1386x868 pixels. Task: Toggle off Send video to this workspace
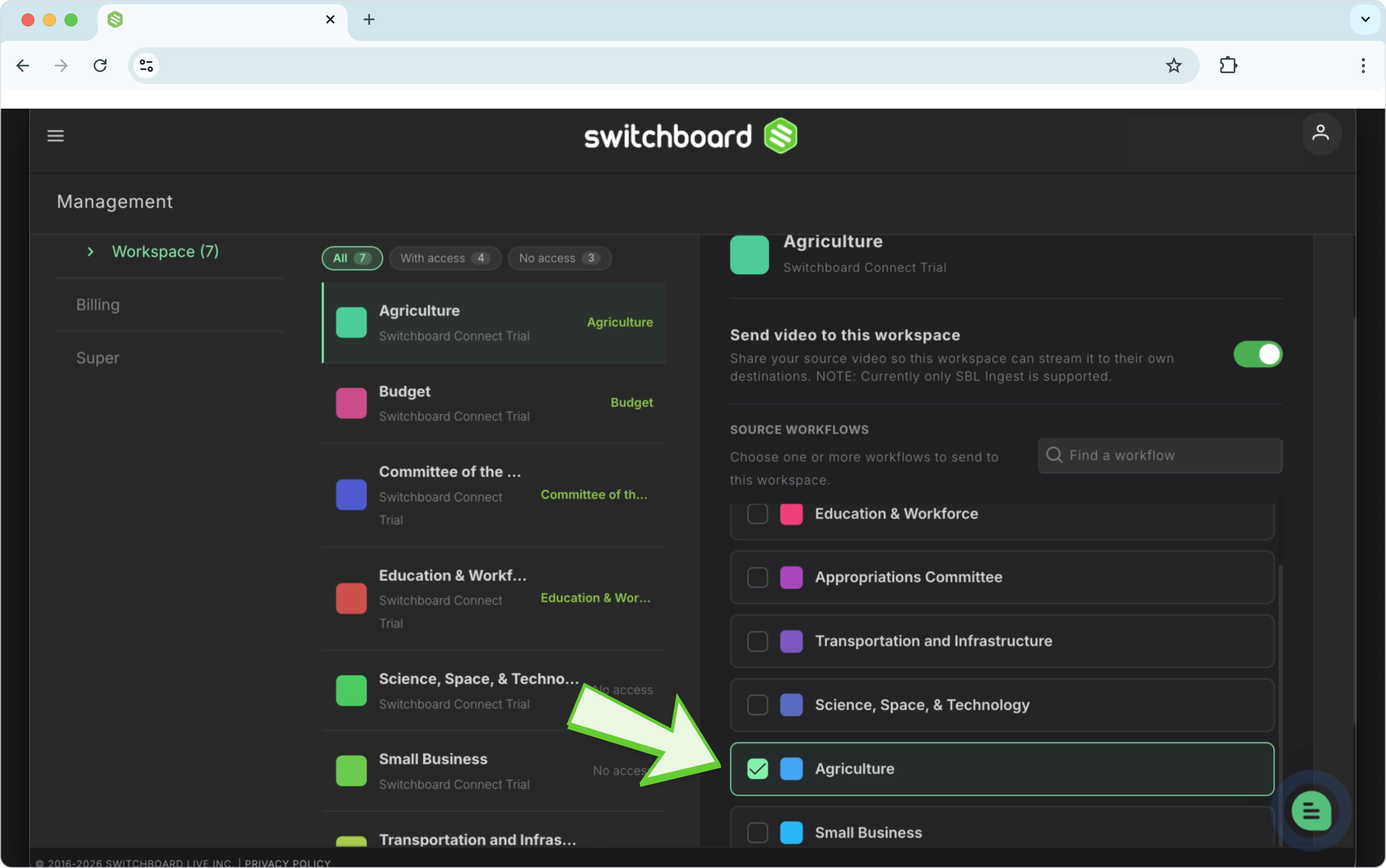point(1257,354)
